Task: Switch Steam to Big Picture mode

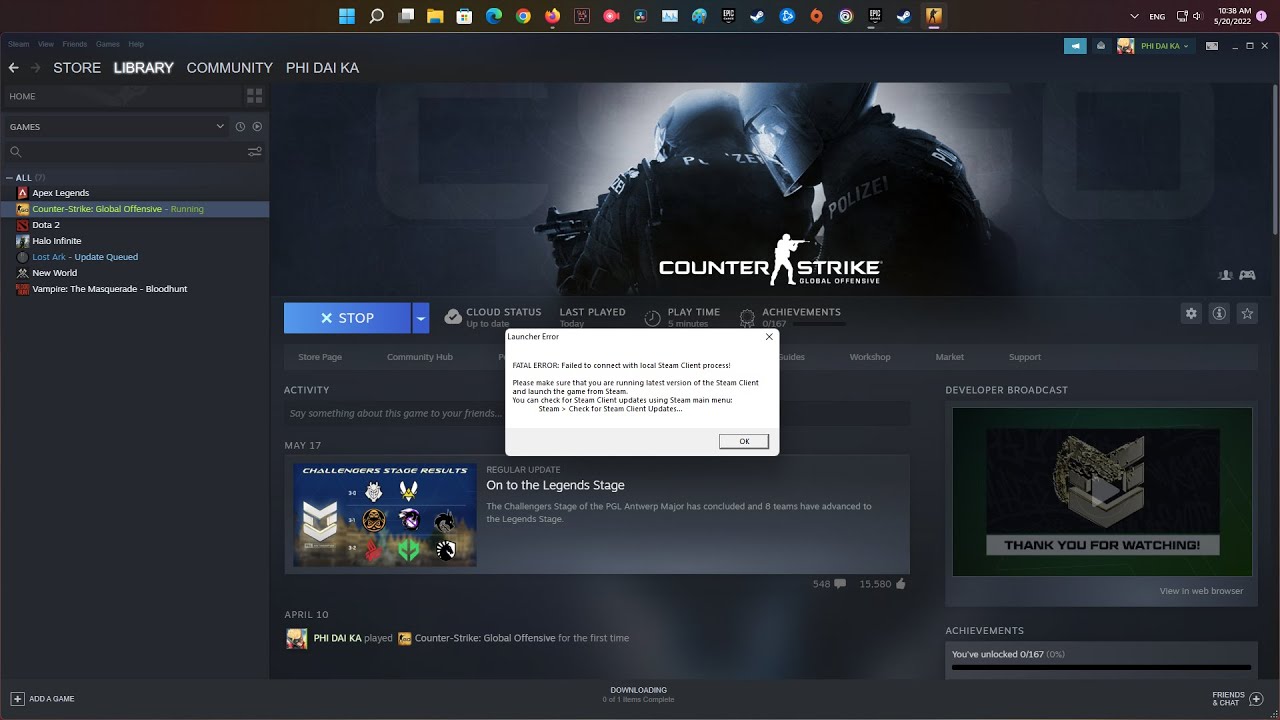Action: (x=1212, y=46)
